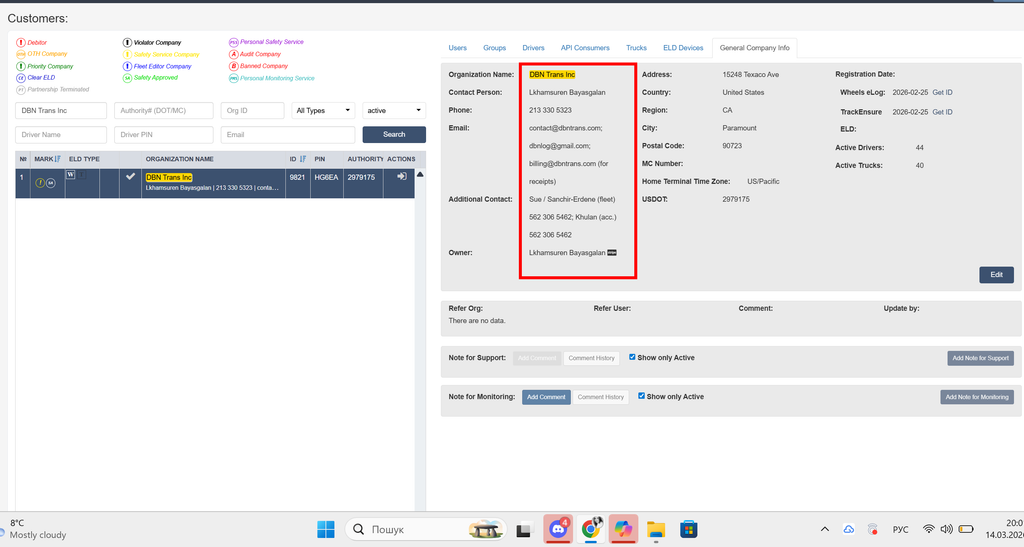Open the active status dropdown
The image size is (1024, 547).
(x=394, y=110)
